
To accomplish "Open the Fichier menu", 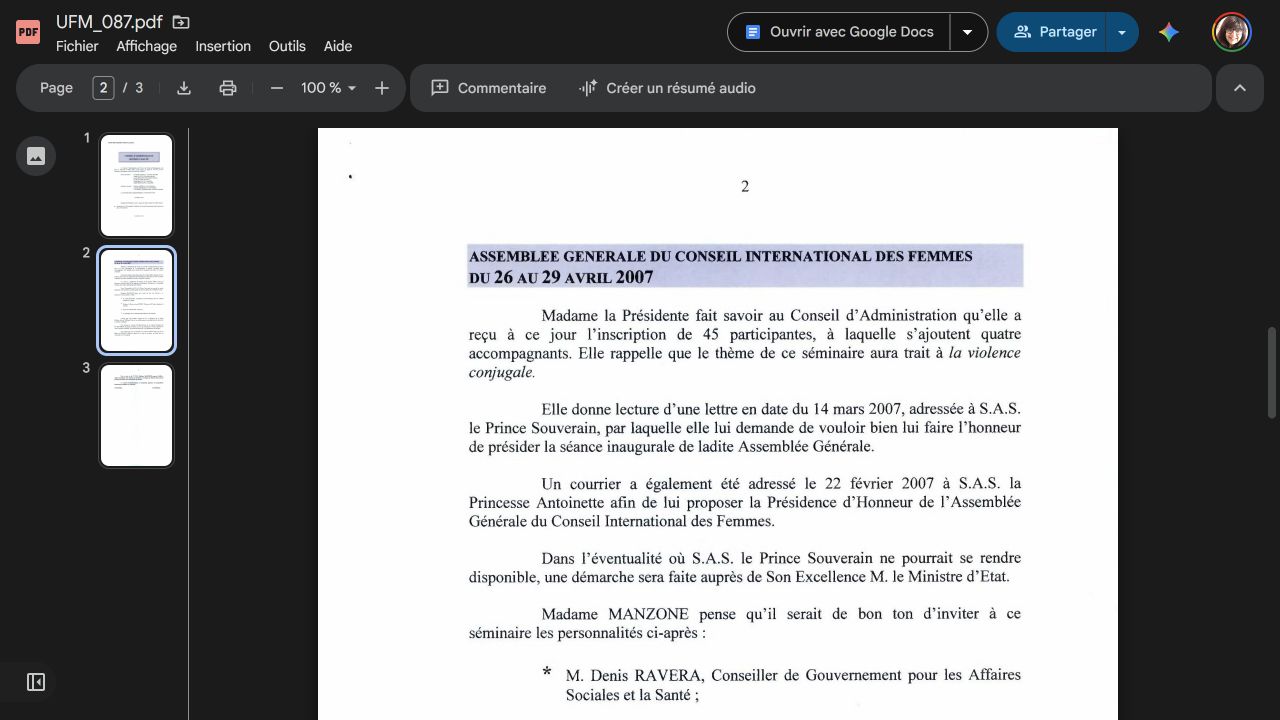I will coord(77,46).
